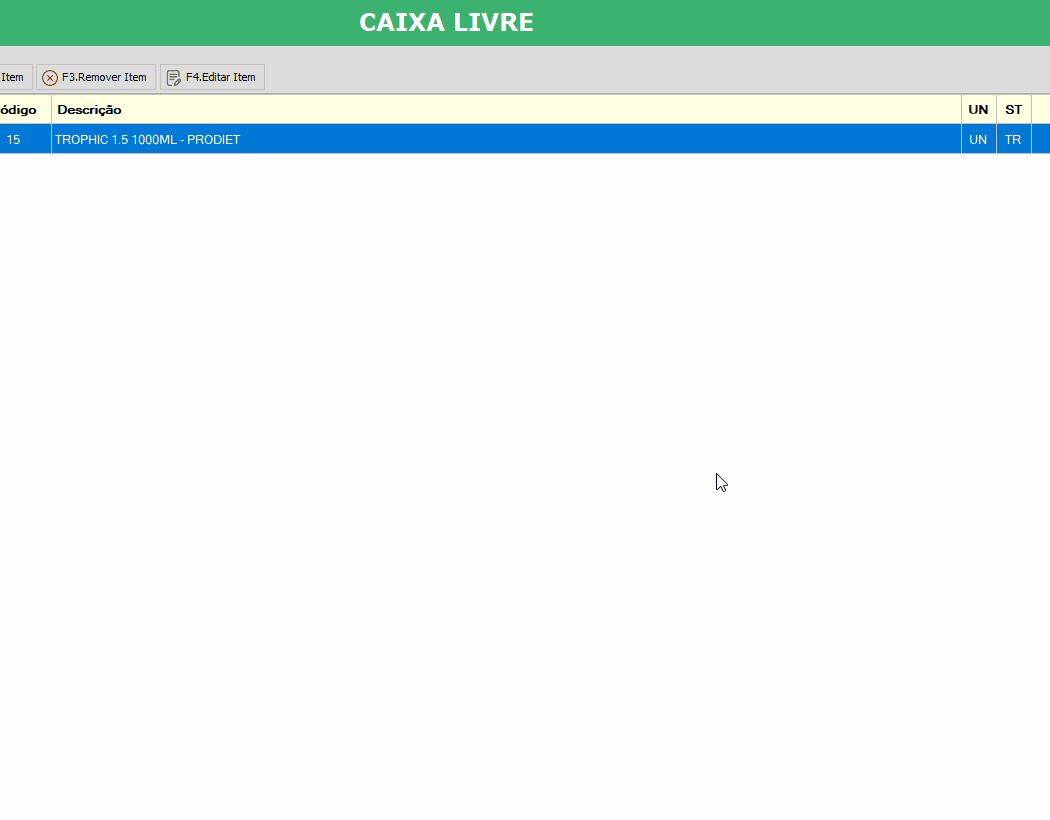Viewport: 1050px width, 820px height.
Task: Click the CAIXA LIVRE title text
Action: 446,23
